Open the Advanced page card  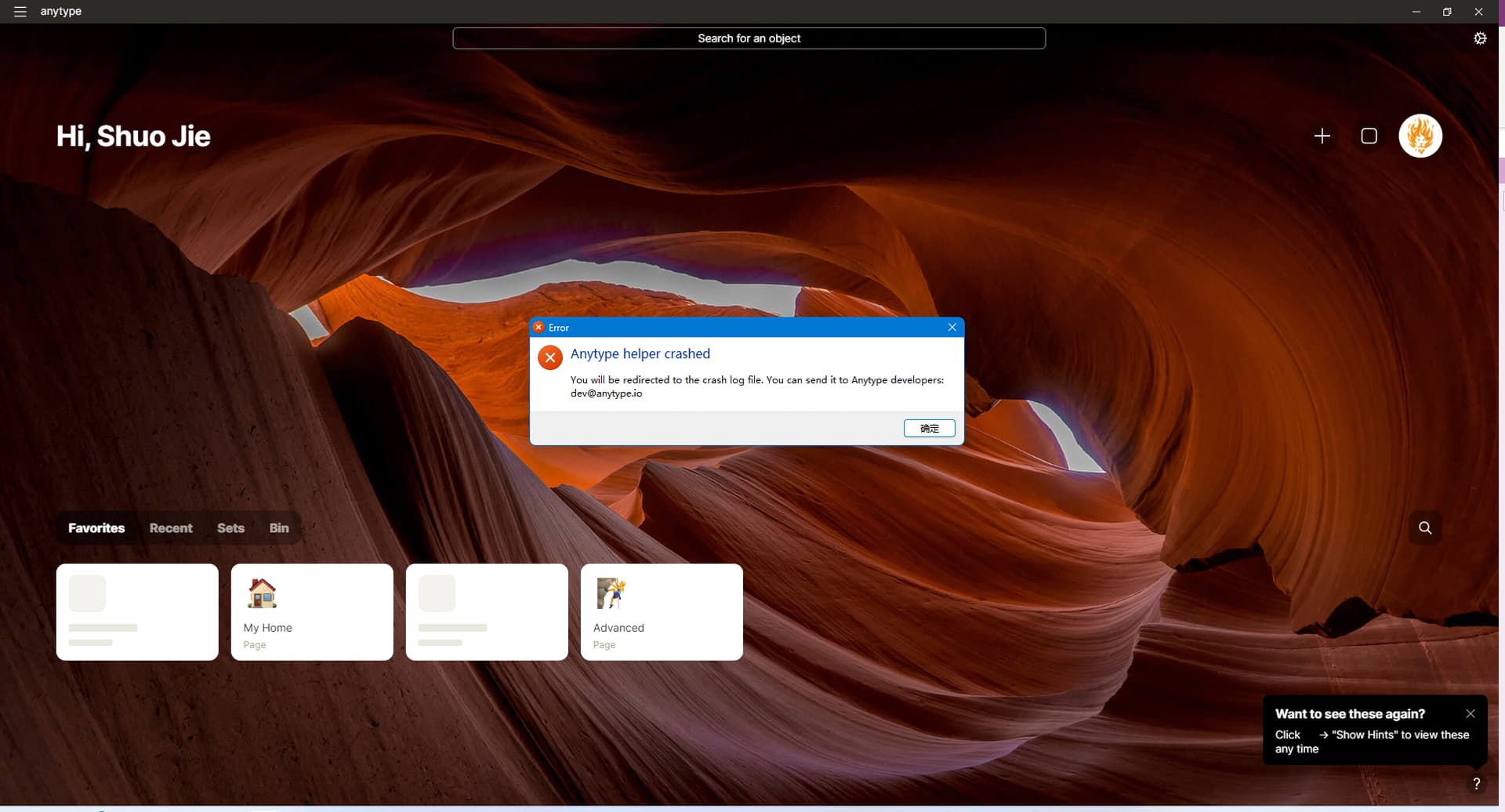(662, 612)
